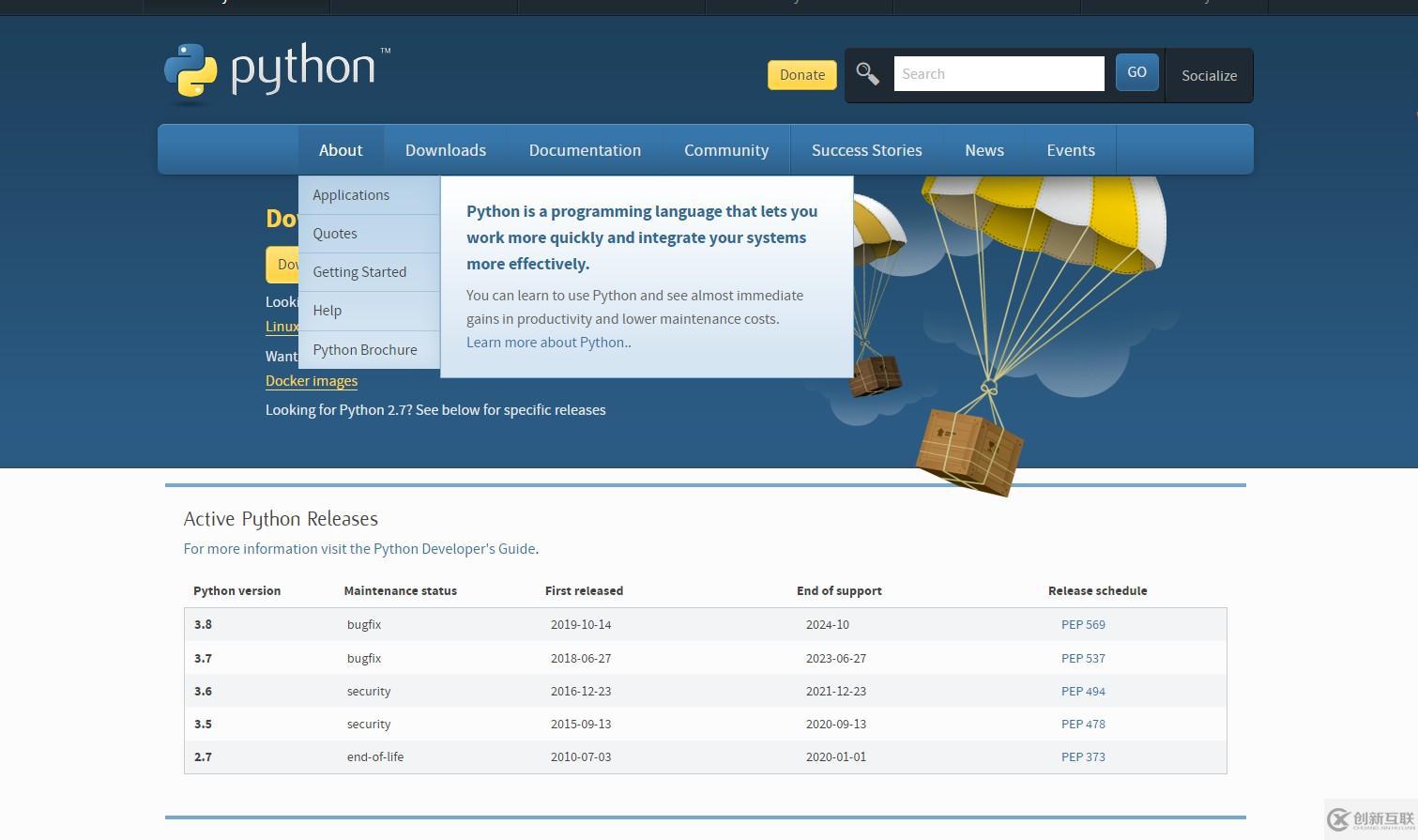Click the Python version column header
This screenshot has height=840, width=1418.
pos(236,591)
